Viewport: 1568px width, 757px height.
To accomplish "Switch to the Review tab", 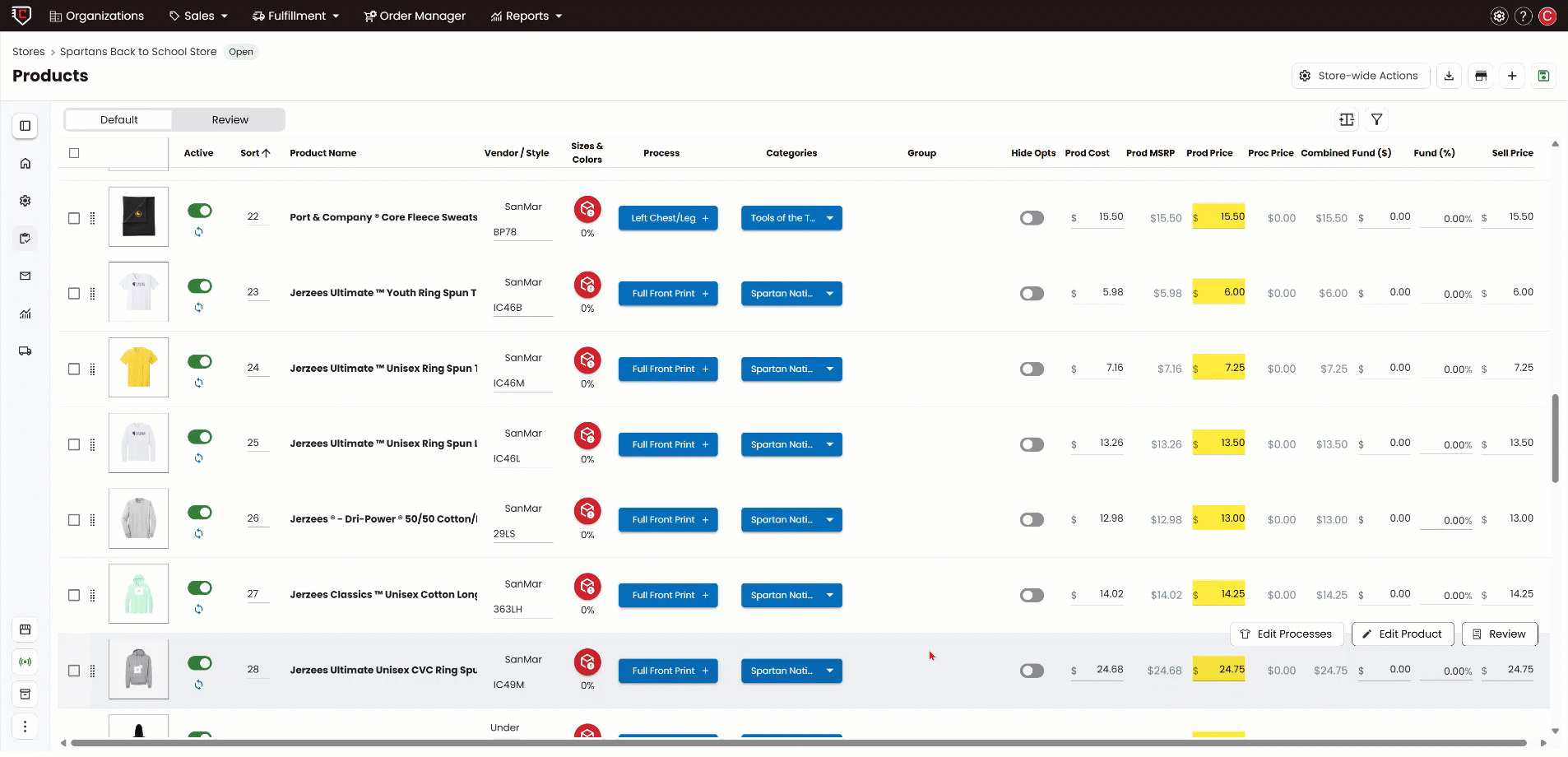I will pyautogui.click(x=230, y=120).
